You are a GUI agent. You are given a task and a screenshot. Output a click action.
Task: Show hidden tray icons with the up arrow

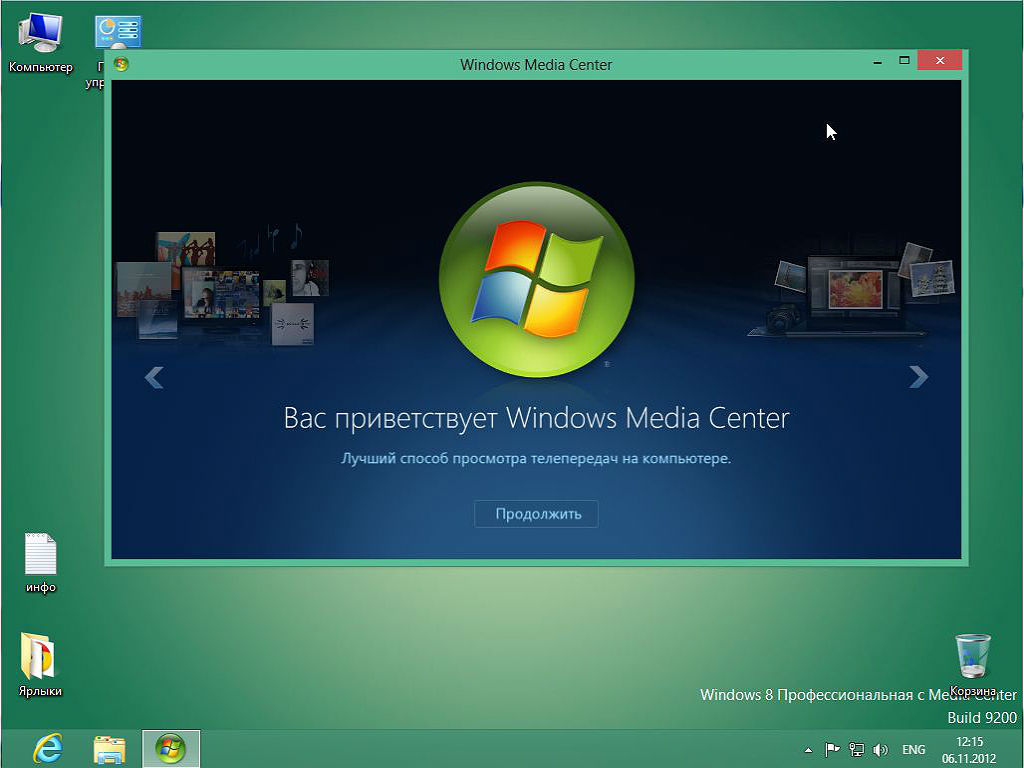tap(808, 750)
